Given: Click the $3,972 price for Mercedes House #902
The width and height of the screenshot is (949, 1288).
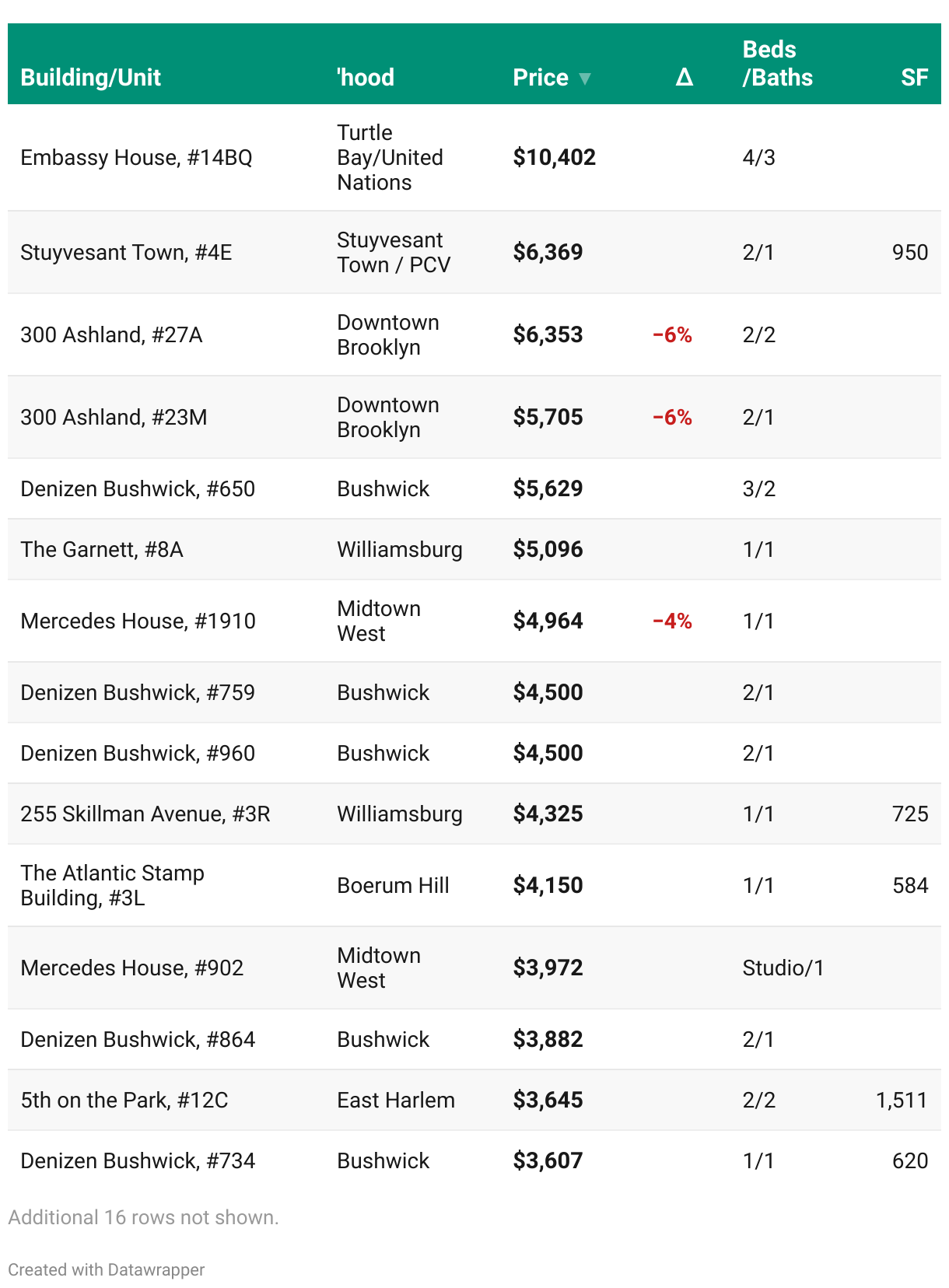Looking at the screenshot, I should (548, 968).
